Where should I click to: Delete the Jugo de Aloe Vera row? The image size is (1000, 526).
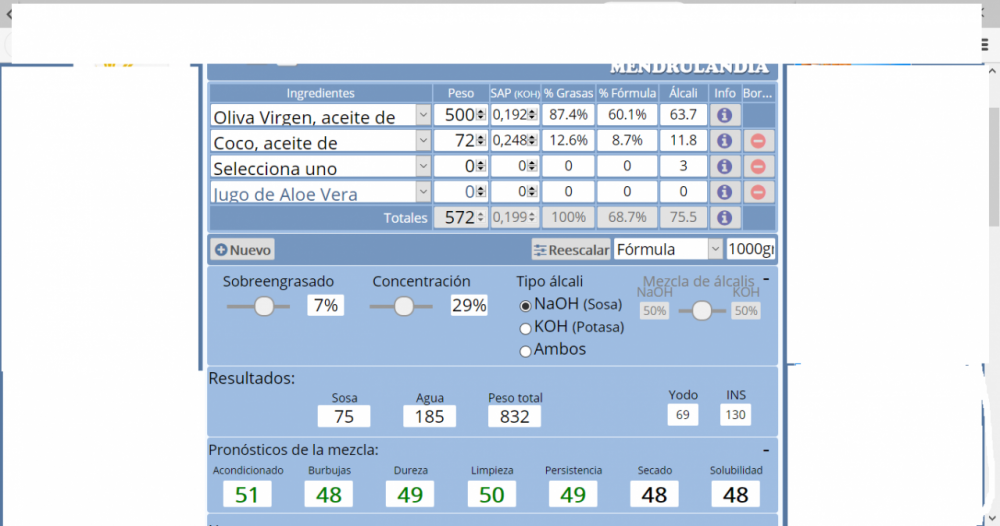pos(758,192)
